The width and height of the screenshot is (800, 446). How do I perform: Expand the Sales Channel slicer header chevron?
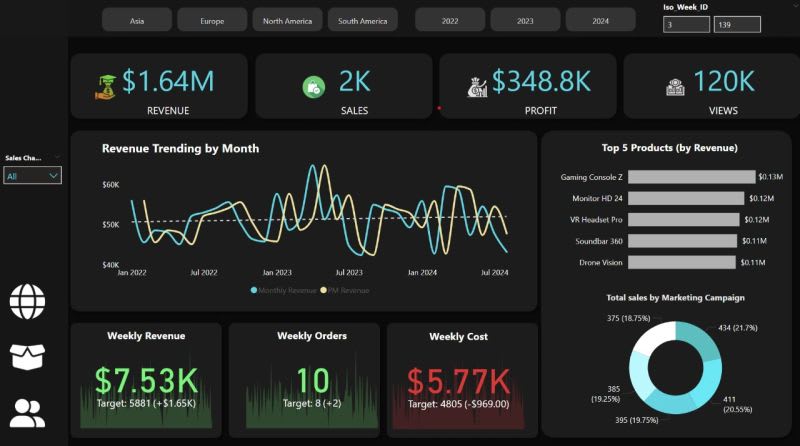pyautogui.click(x=57, y=157)
